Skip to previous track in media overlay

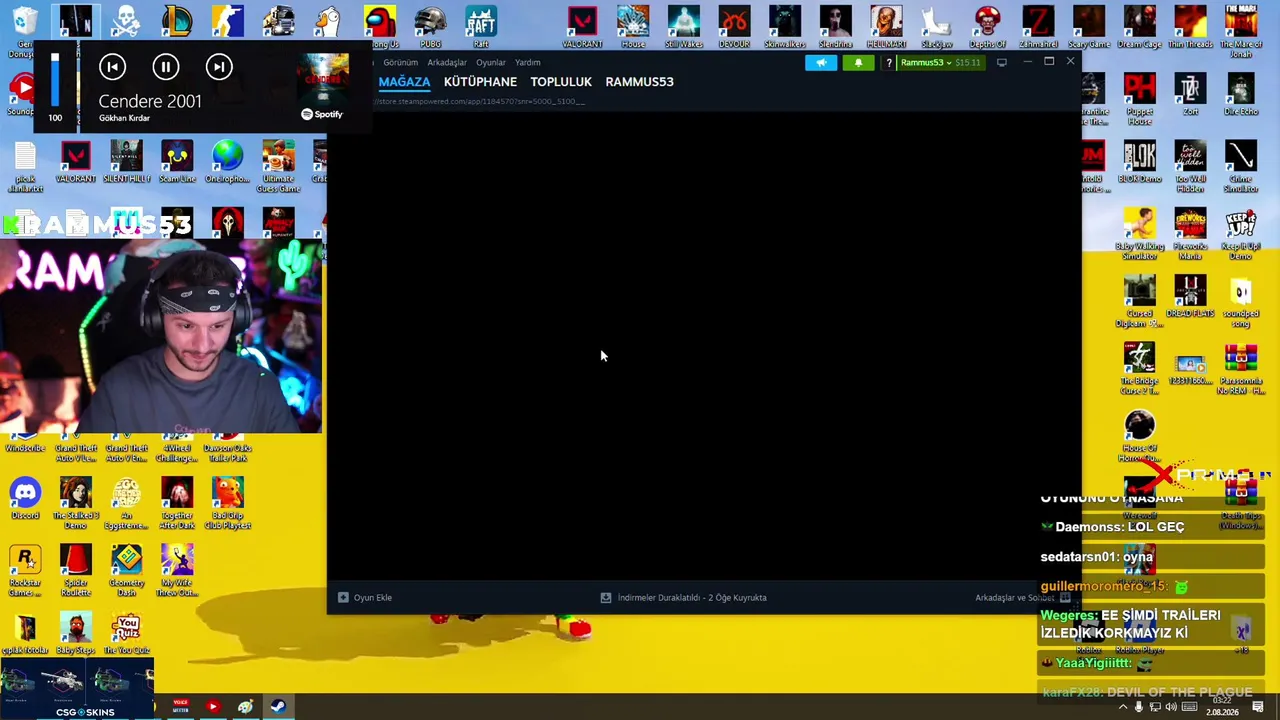pyautogui.click(x=112, y=67)
